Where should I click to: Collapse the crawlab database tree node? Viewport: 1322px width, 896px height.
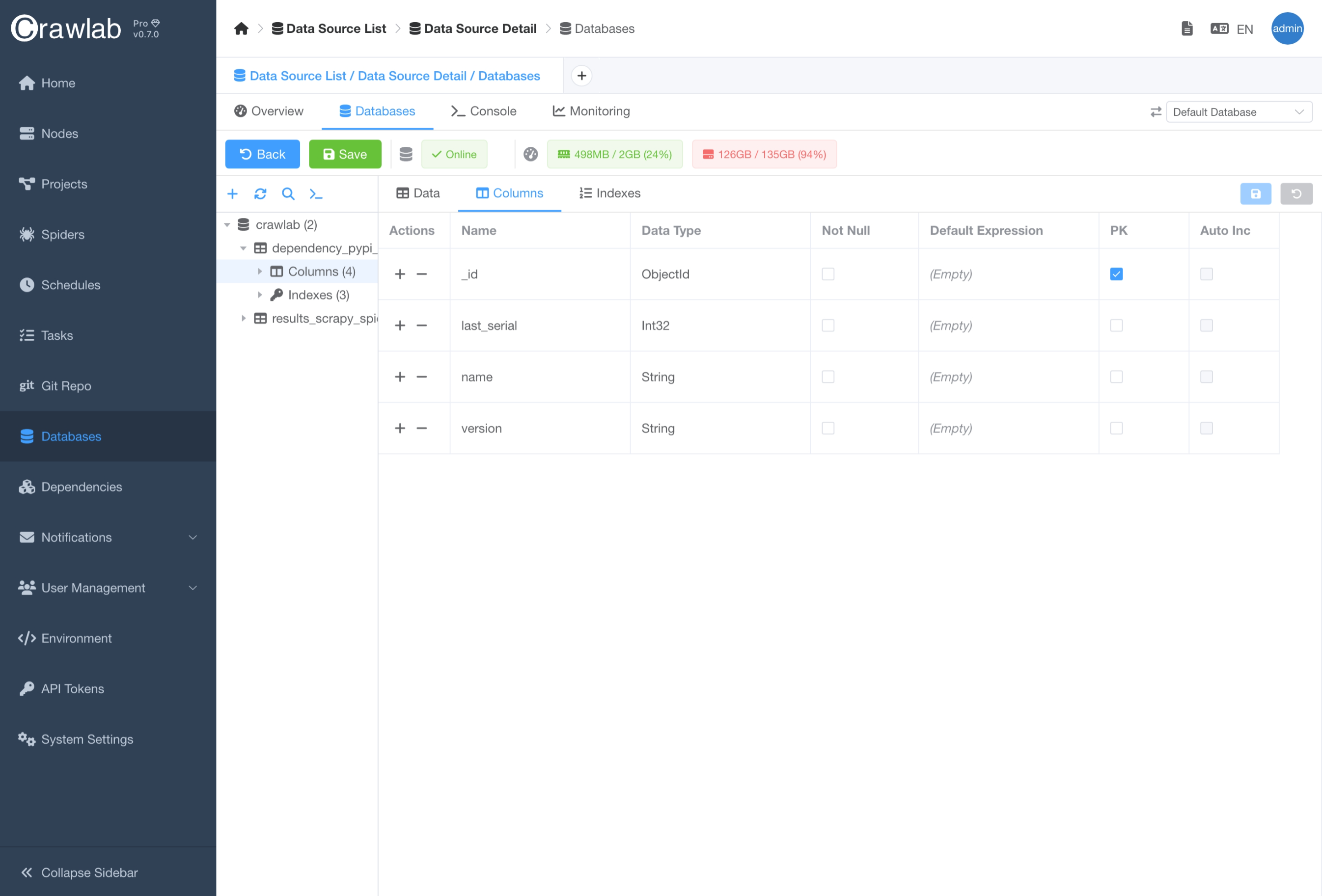(x=227, y=224)
